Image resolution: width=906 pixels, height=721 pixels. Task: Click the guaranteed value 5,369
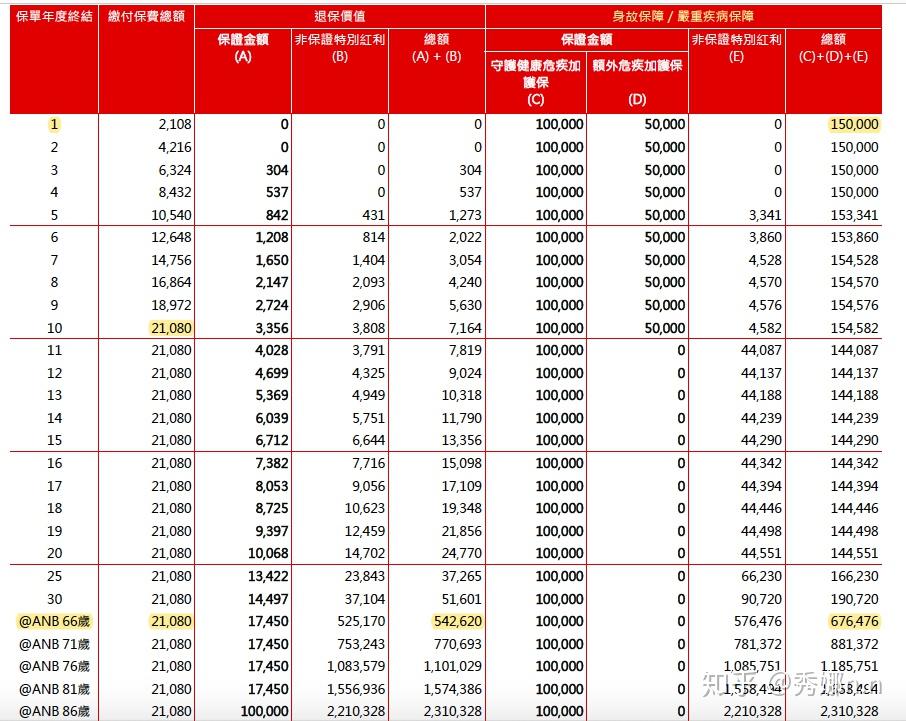272,395
